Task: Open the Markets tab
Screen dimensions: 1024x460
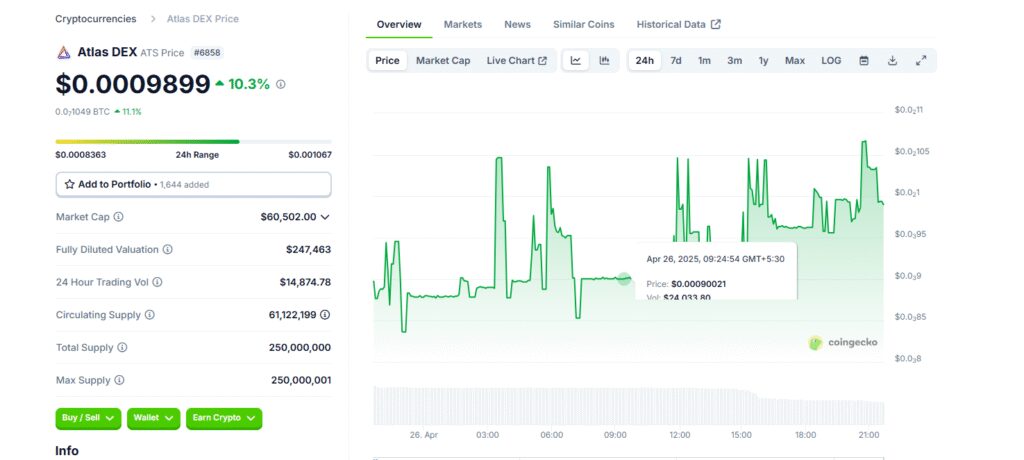Action: pyautogui.click(x=463, y=24)
